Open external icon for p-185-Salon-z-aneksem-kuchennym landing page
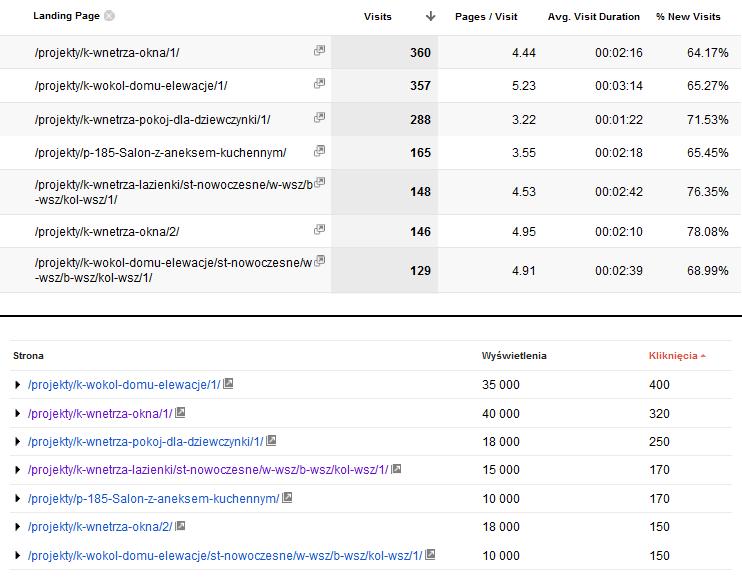This screenshot has width=742, height=579. (319, 150)
